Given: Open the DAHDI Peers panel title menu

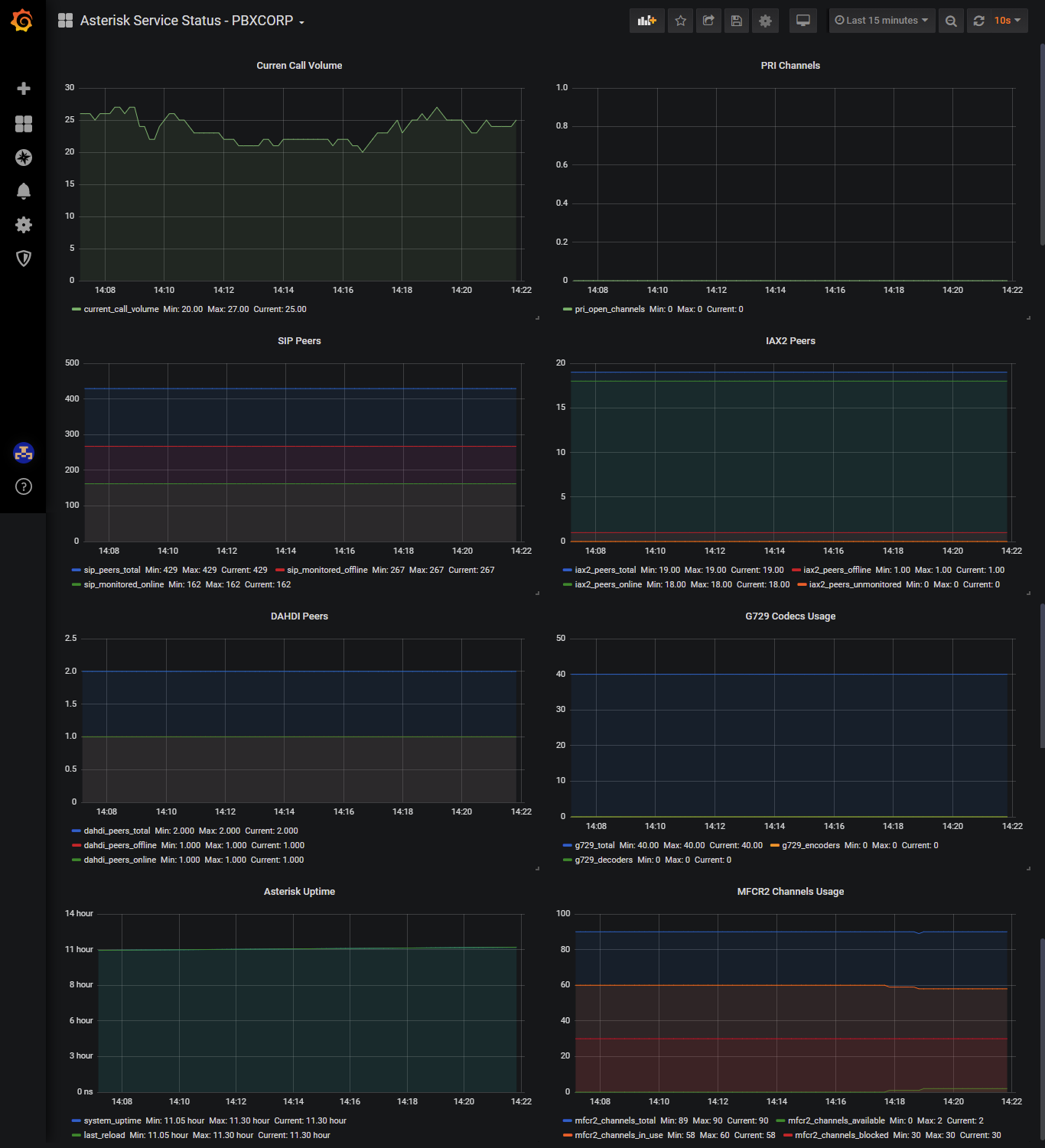Looking at the screenshot, I should point(299,616).
